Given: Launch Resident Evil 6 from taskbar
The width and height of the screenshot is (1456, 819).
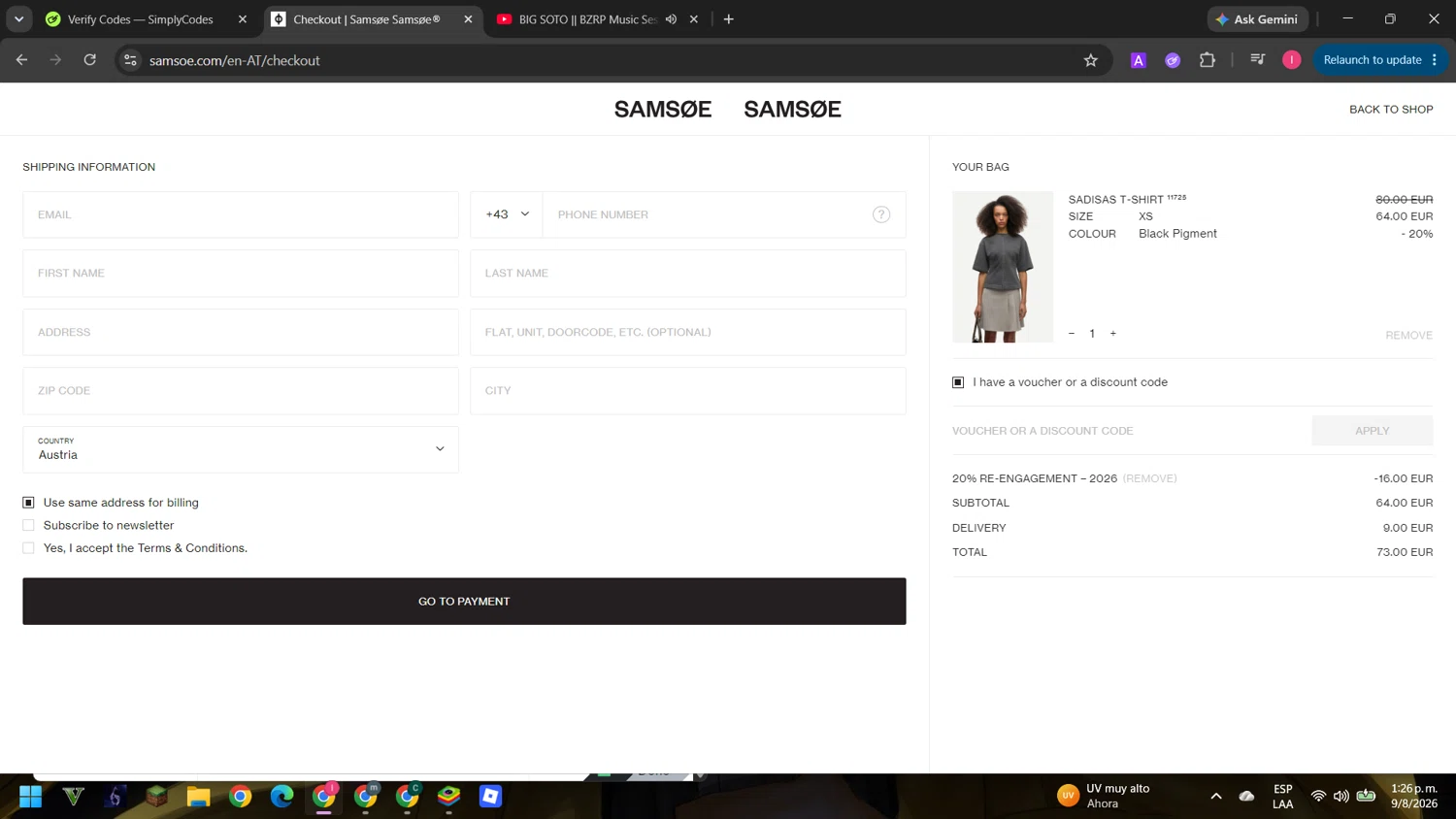Looking at the screenshot, I should [115, 797].
